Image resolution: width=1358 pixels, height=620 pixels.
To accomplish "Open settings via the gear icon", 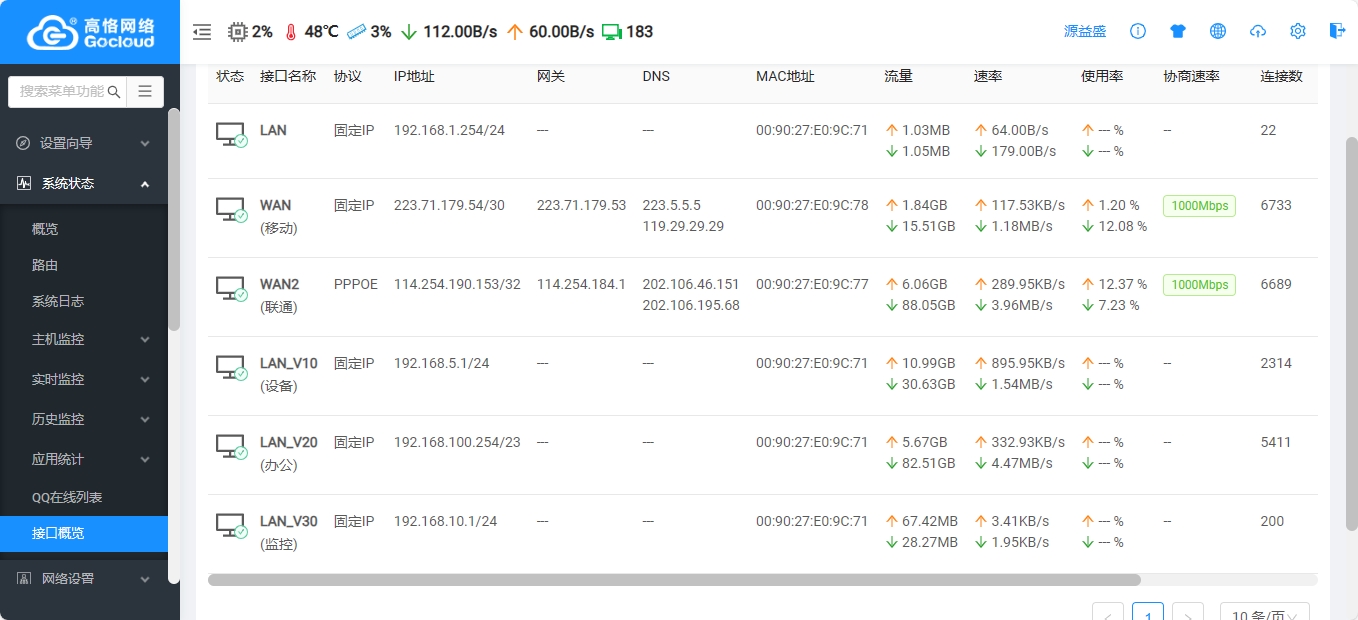I will (1298, 31).
